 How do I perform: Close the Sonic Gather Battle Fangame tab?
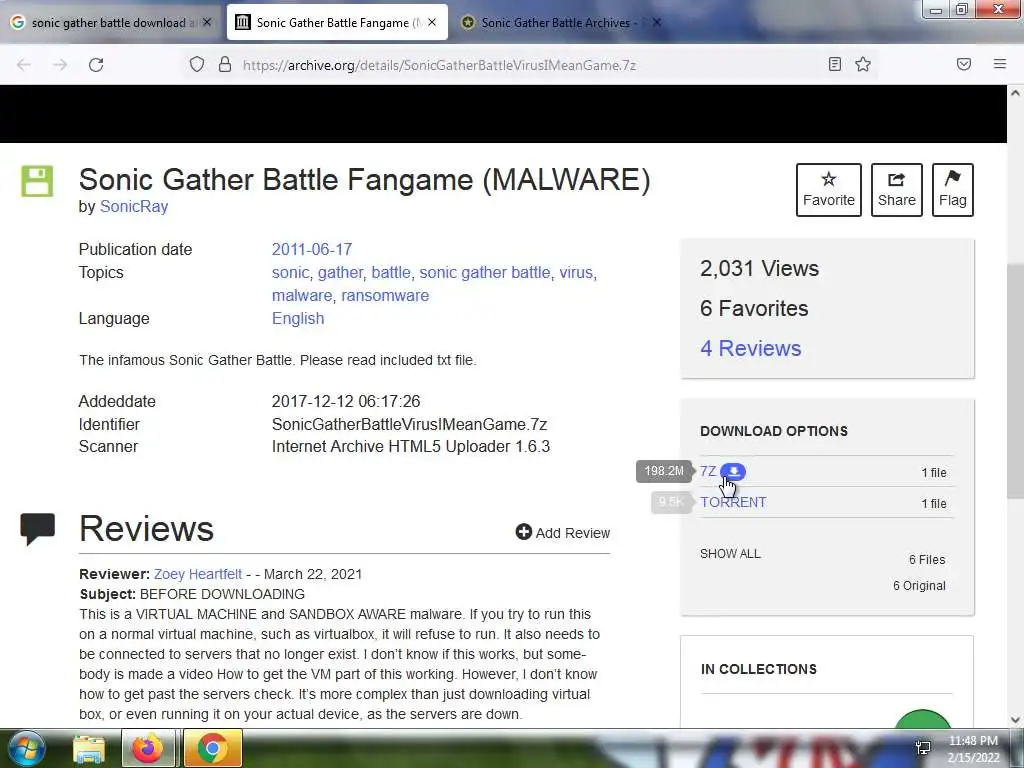tap(432, 22)
